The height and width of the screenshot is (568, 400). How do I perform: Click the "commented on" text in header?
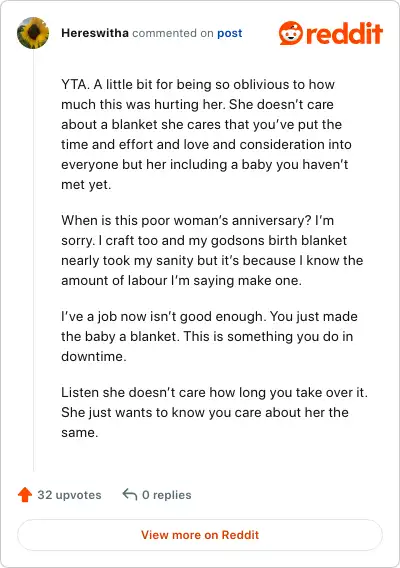[173, 33]
